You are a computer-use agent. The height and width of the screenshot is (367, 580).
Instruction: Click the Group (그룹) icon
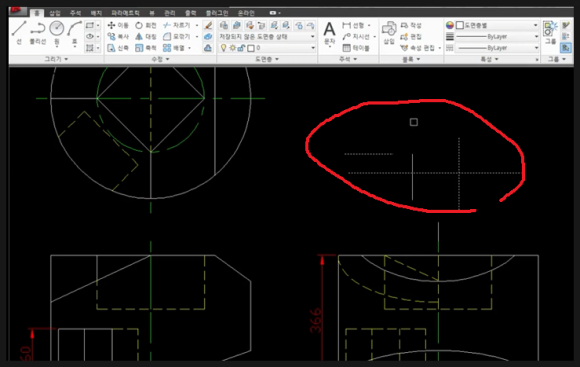[x=550, y=33]
